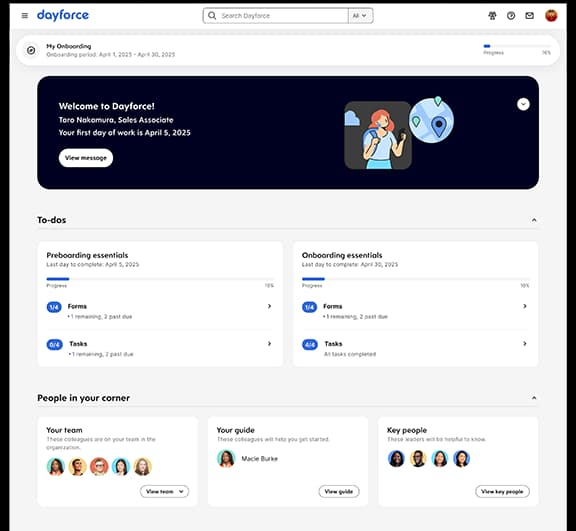
Task: Open Onboarding essentials Tasks chevron
Action: 525,343
